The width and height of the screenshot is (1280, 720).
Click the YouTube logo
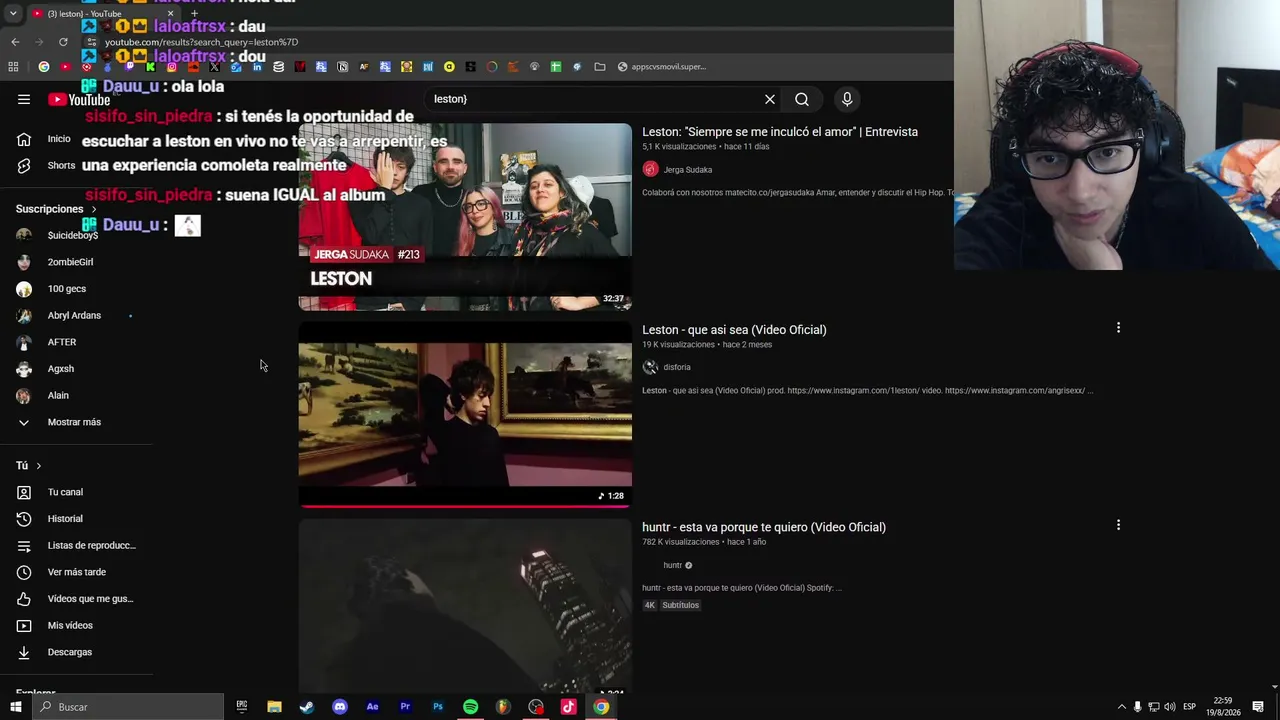tap(79, 99)
